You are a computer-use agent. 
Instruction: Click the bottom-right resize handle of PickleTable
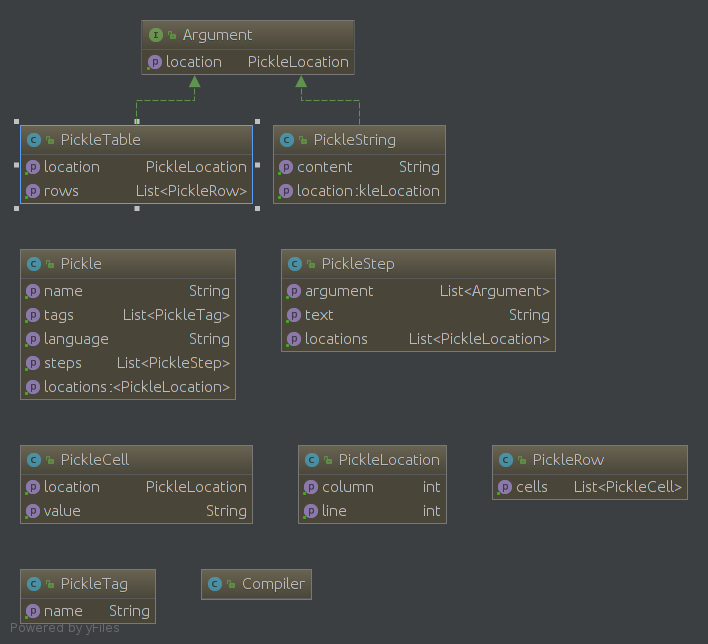[x=257, y=208]
